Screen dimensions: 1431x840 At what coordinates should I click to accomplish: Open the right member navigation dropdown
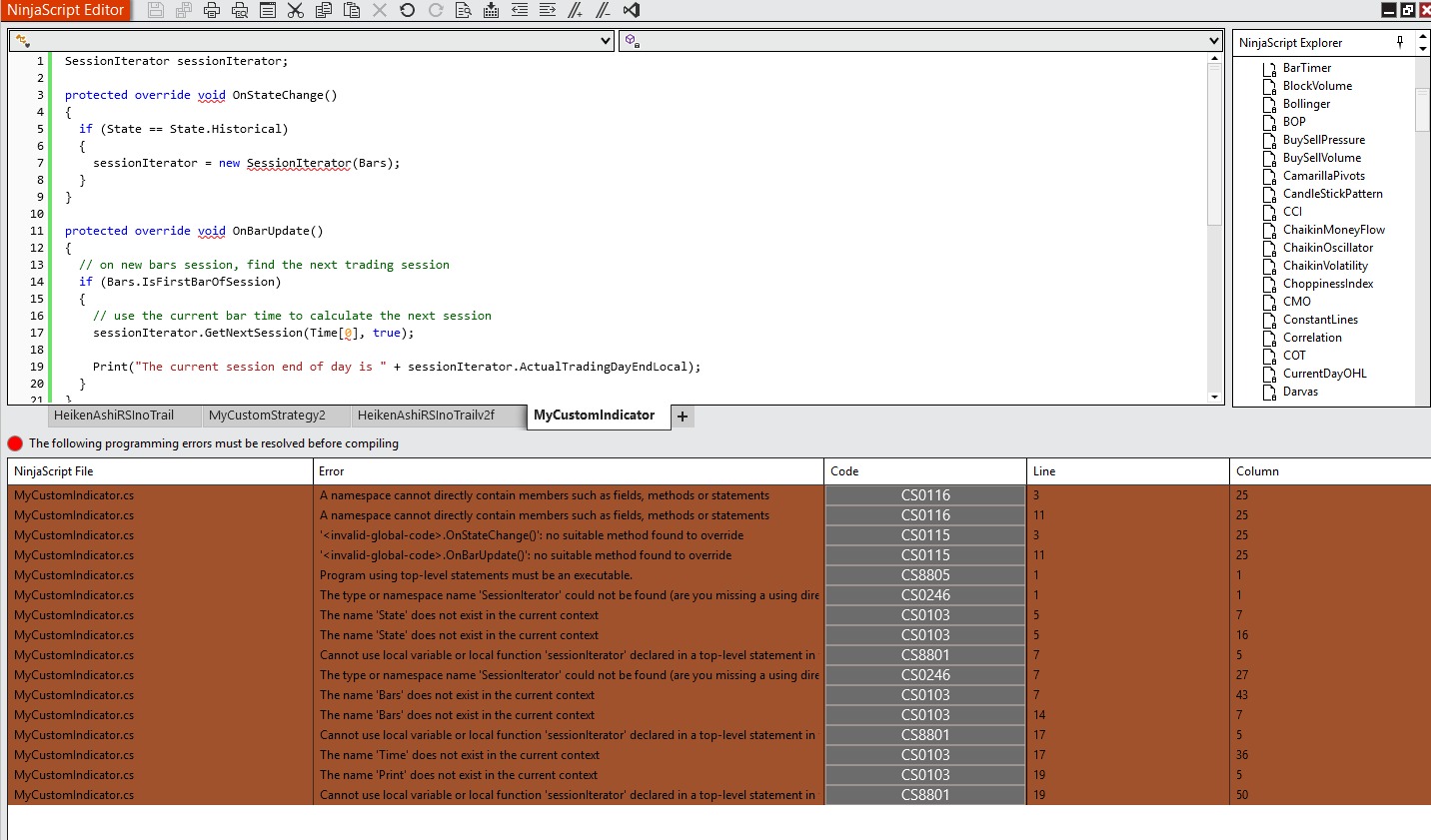click(1213, 41)
